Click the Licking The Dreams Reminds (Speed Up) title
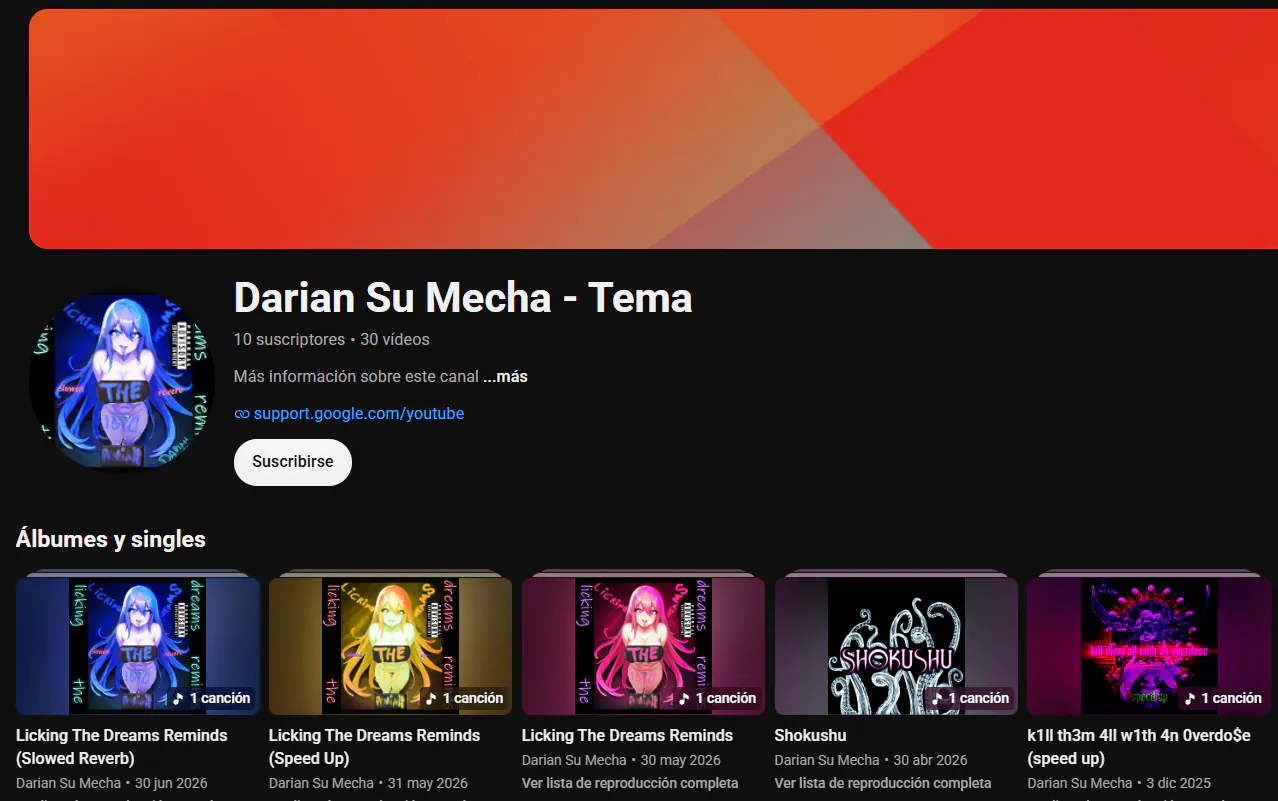Viewport: 1278px width, 801px height. coord(375,747)
